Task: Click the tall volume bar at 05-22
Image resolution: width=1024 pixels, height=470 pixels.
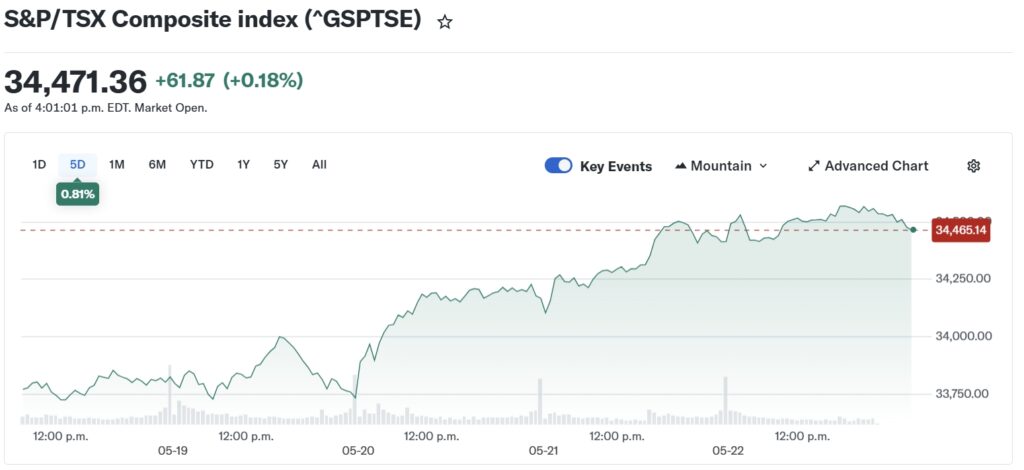Action: (x=725, y=400)
